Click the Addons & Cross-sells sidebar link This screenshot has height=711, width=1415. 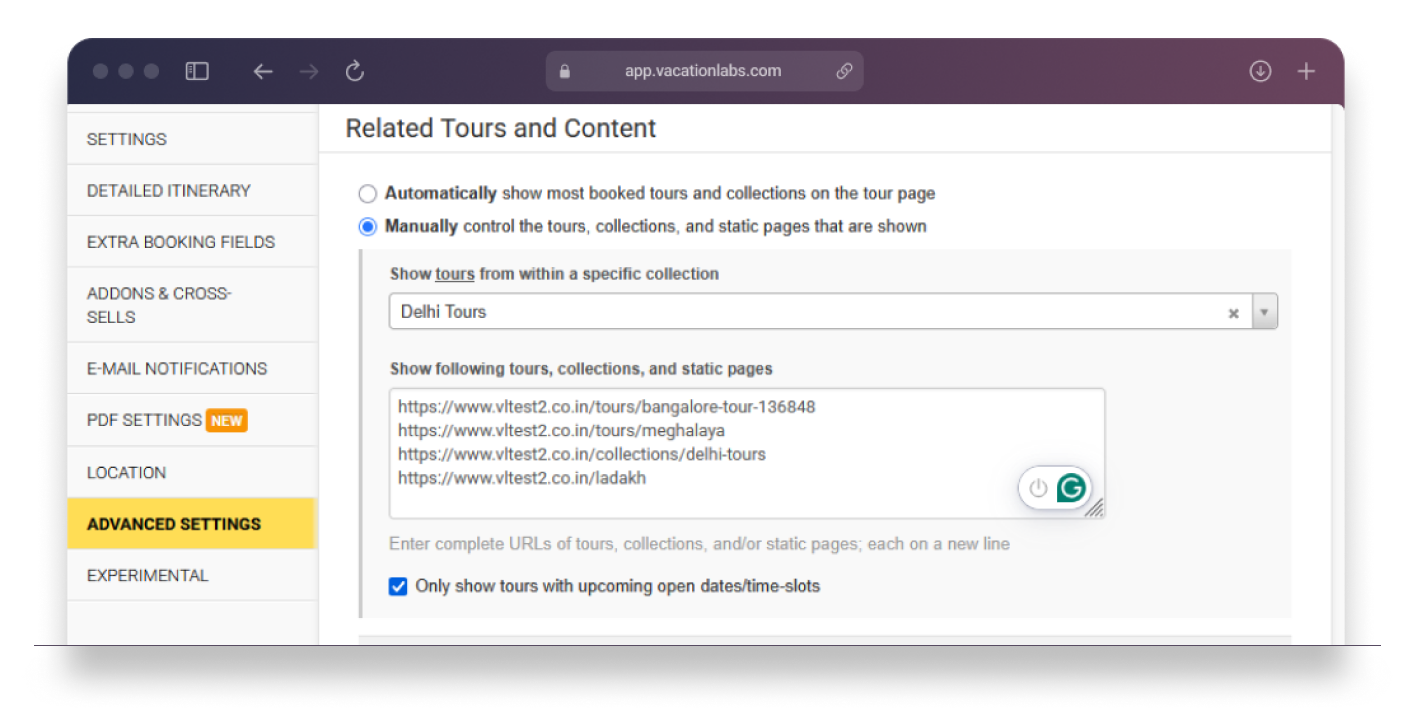[159, 305]
